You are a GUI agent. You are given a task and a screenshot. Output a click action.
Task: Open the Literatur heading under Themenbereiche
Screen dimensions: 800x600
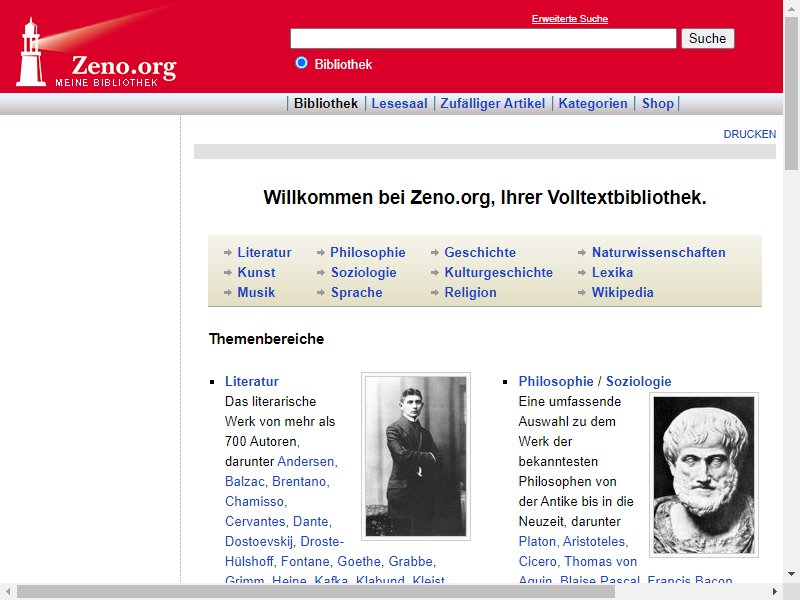pos(252,382)
